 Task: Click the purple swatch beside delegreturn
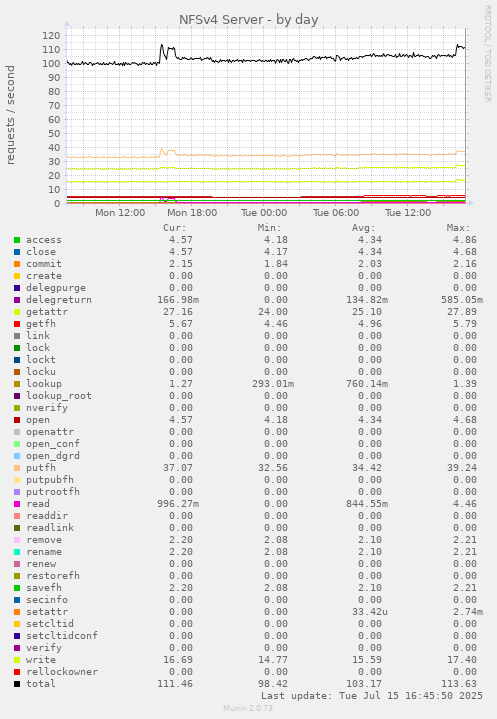(17, 300)
